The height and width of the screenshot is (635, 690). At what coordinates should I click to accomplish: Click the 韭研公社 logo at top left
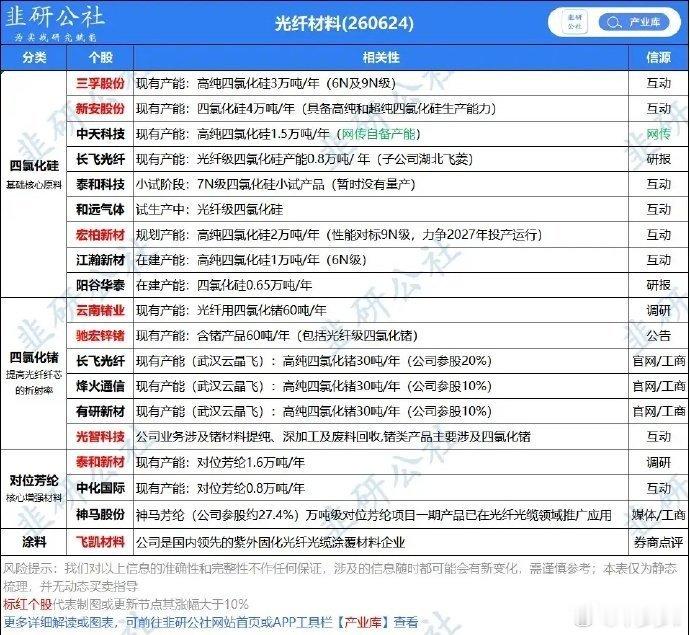coord(55,23)
